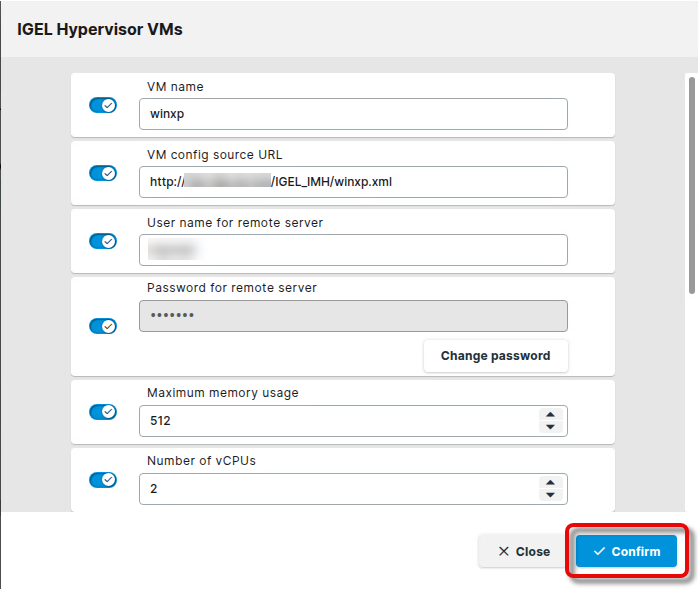Toggle the Password for remote server switch
The height and width of the screenshot is (589, 698).
103,326
